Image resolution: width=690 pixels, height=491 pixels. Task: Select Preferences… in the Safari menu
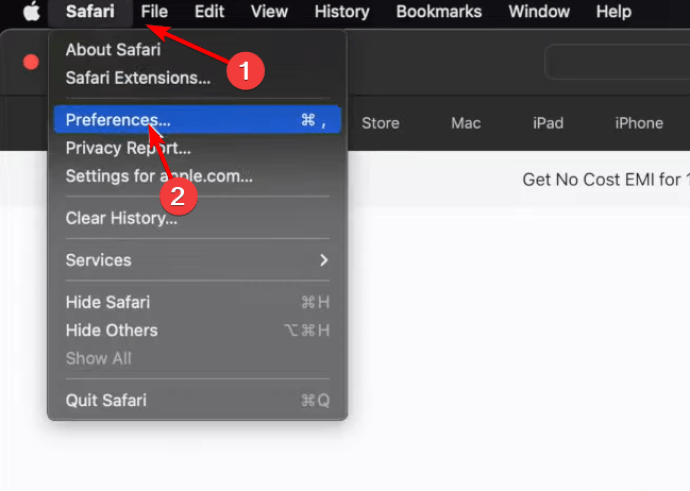[x=197, y=119]
